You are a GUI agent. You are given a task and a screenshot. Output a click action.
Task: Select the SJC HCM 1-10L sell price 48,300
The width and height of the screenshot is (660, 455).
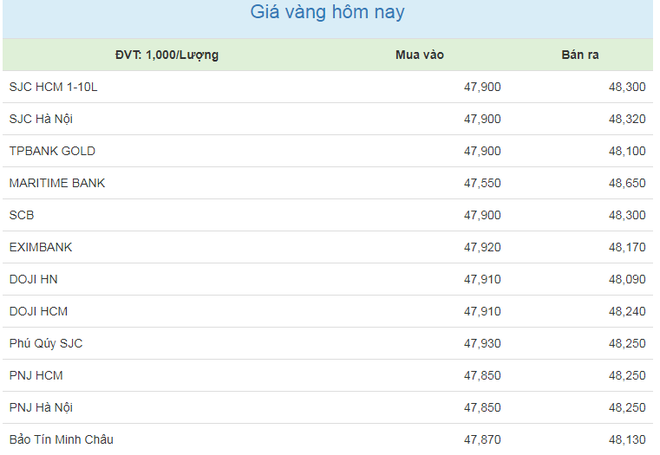coord(627,87)
